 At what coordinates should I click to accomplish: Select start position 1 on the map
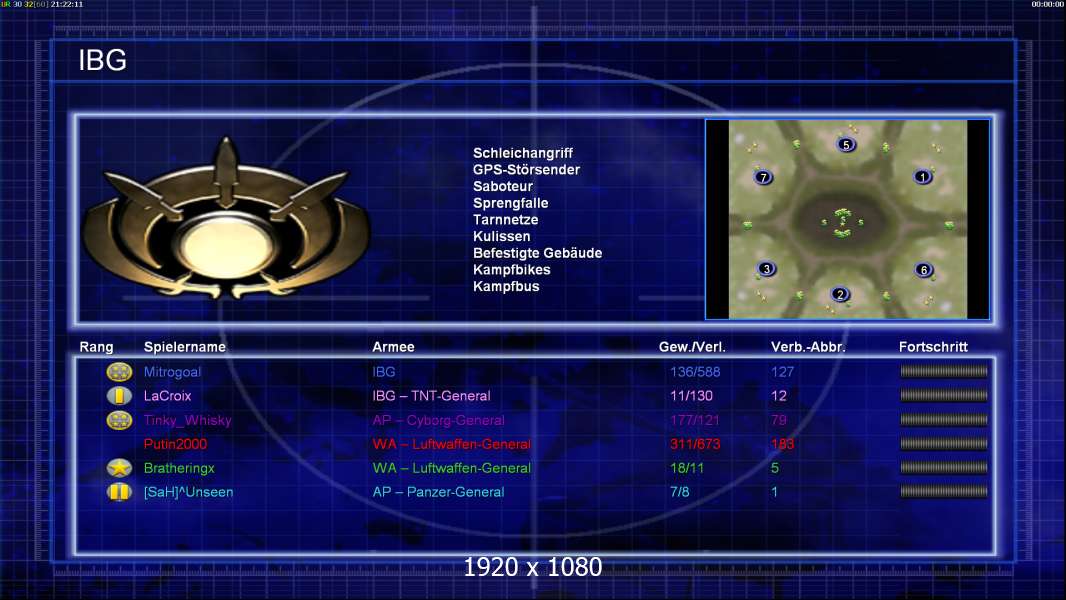[x=923, y=177]
